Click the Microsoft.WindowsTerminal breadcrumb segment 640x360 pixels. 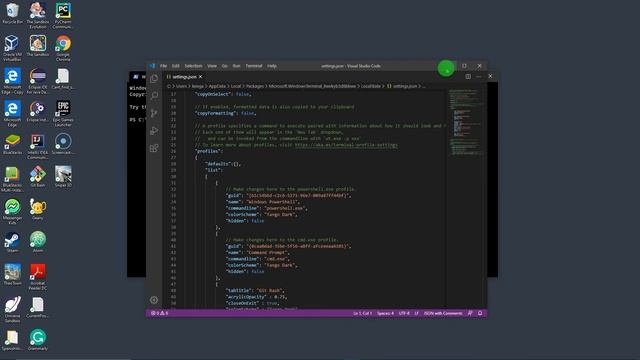click(312, 86)
